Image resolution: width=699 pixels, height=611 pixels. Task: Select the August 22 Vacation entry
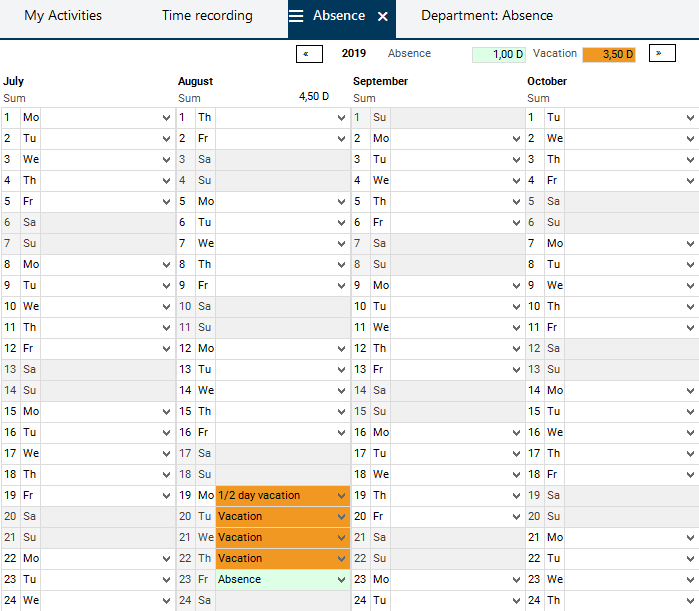275,559
